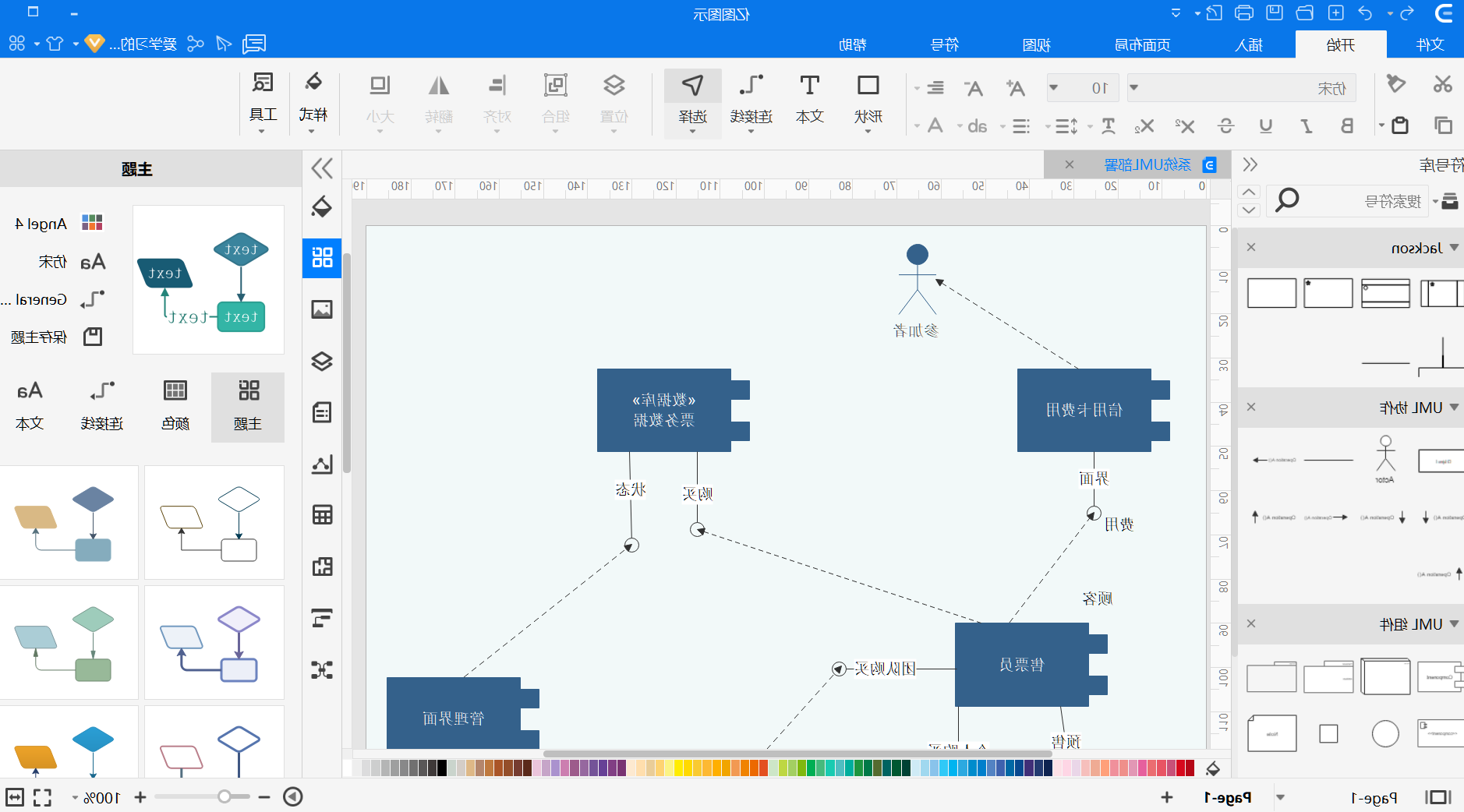1464x812 pixels.
Task: Click 保存主题 (Save theme) button
Action: click(x=56, y=337)
